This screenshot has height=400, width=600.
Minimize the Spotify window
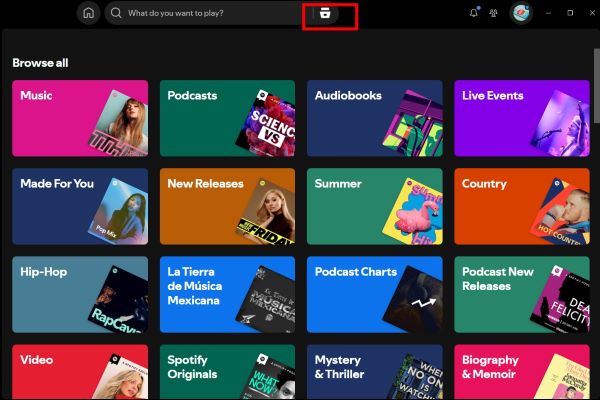click(x=548, y=13)
